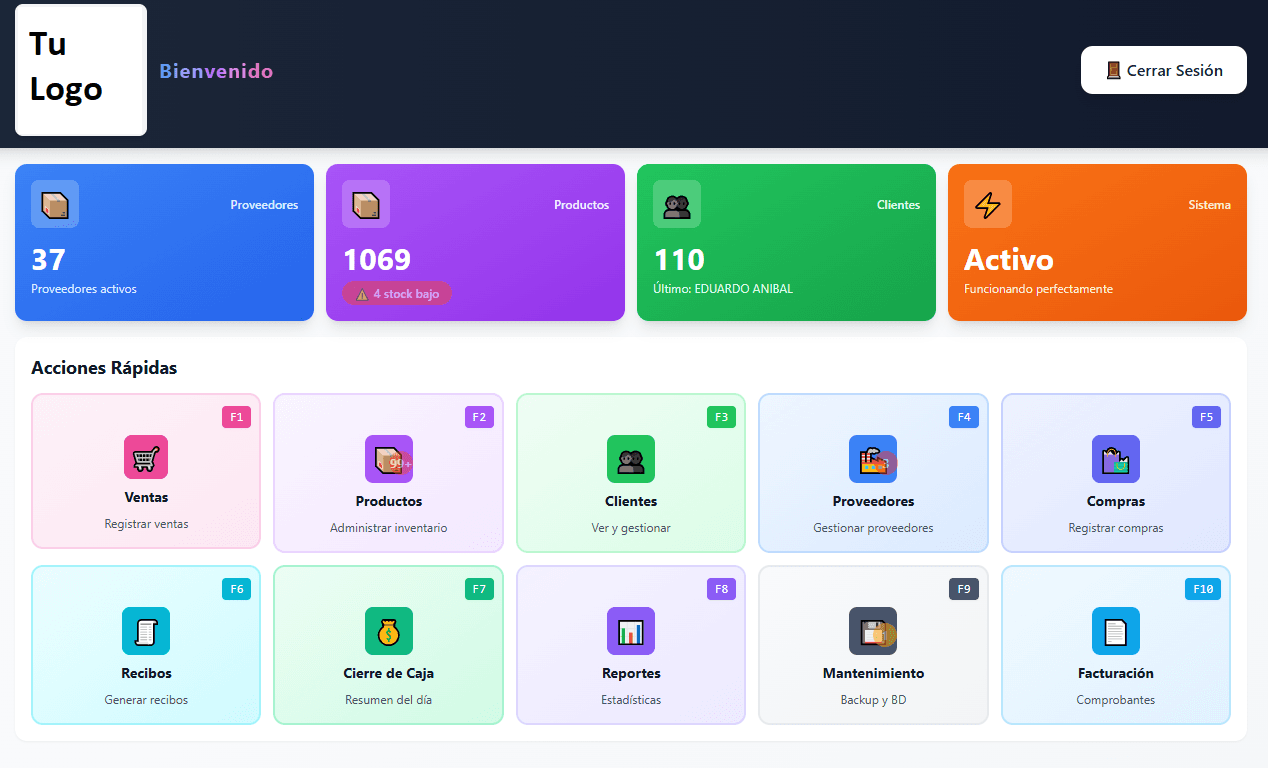This screenshot has height=768, width=1268.
Task: Click the Registrar ventas description
Action: (146, 524)
